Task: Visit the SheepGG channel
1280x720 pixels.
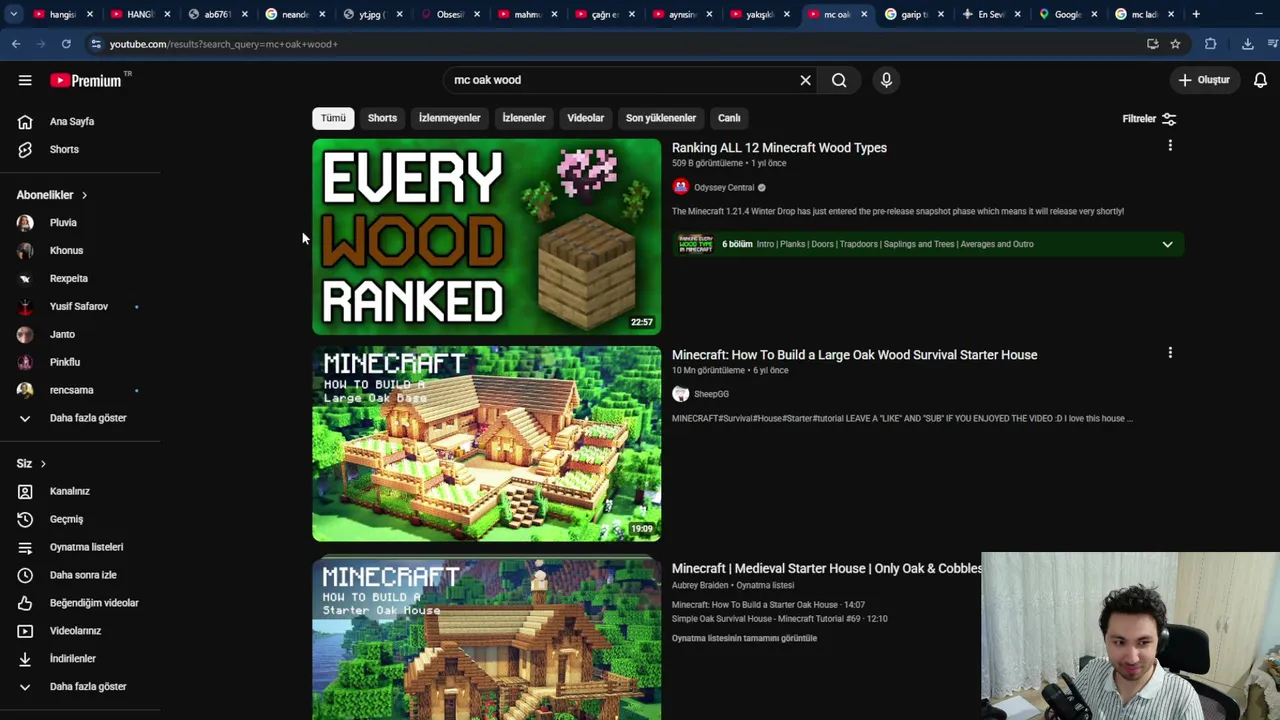Action: point(711,394)
